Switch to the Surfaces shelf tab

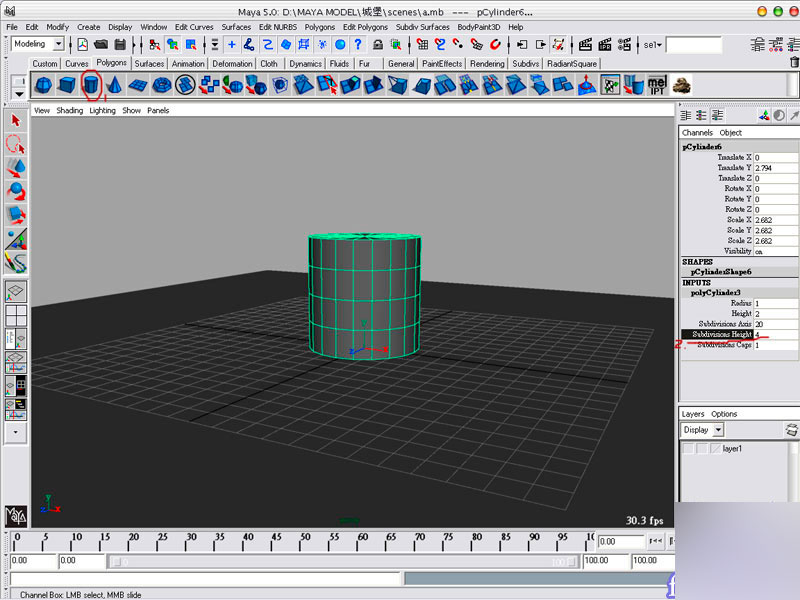click(150, 63)
